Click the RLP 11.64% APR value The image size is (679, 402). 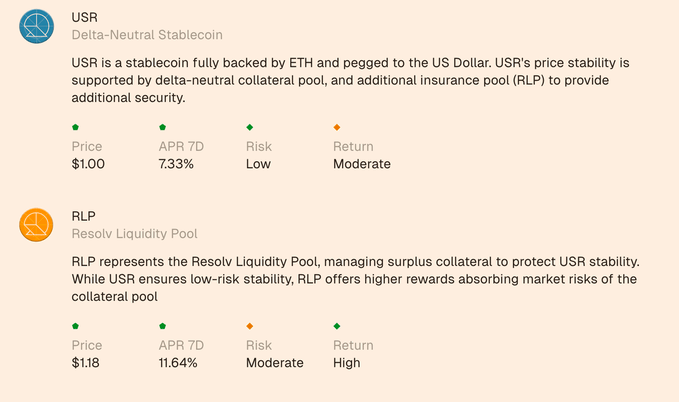tap(178, 363)
